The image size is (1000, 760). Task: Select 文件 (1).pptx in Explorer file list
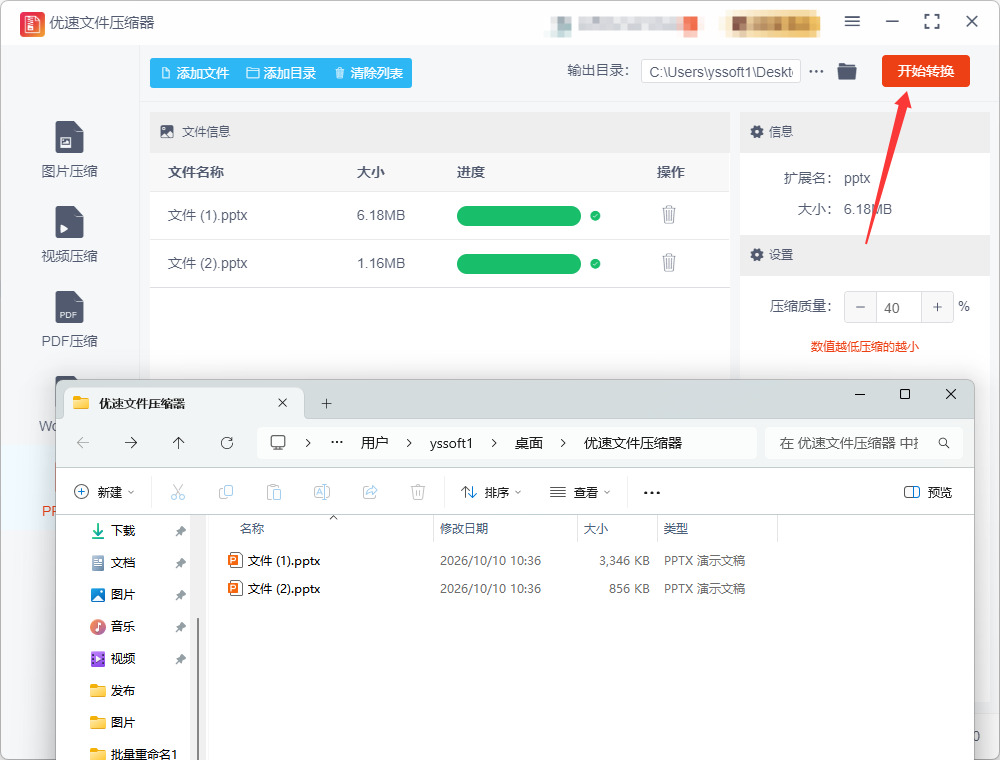[x=284, y=560]
